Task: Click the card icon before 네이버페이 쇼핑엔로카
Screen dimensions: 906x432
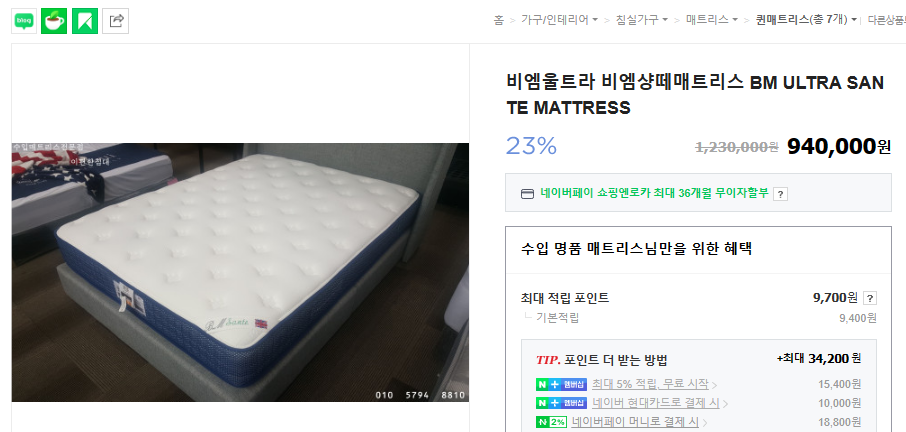Action: pos(527,194)
